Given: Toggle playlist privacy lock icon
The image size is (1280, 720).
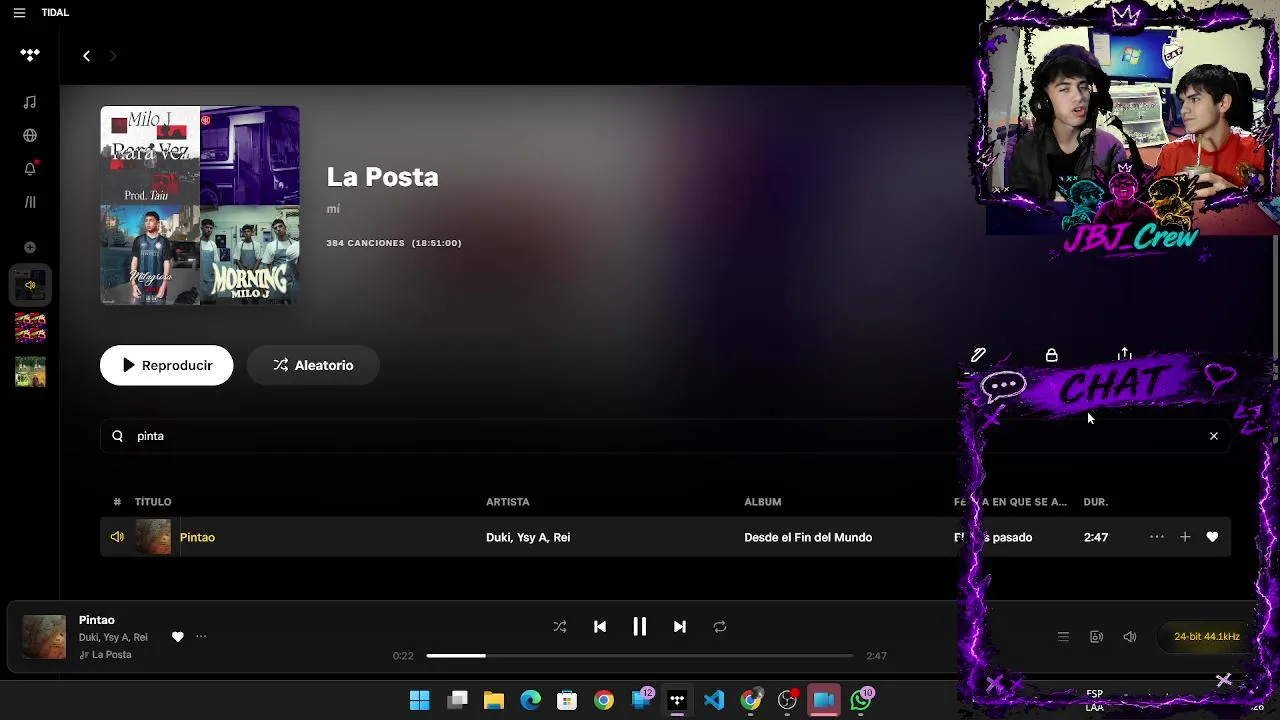Looking at the screenshot, I should pos(1051,355).
